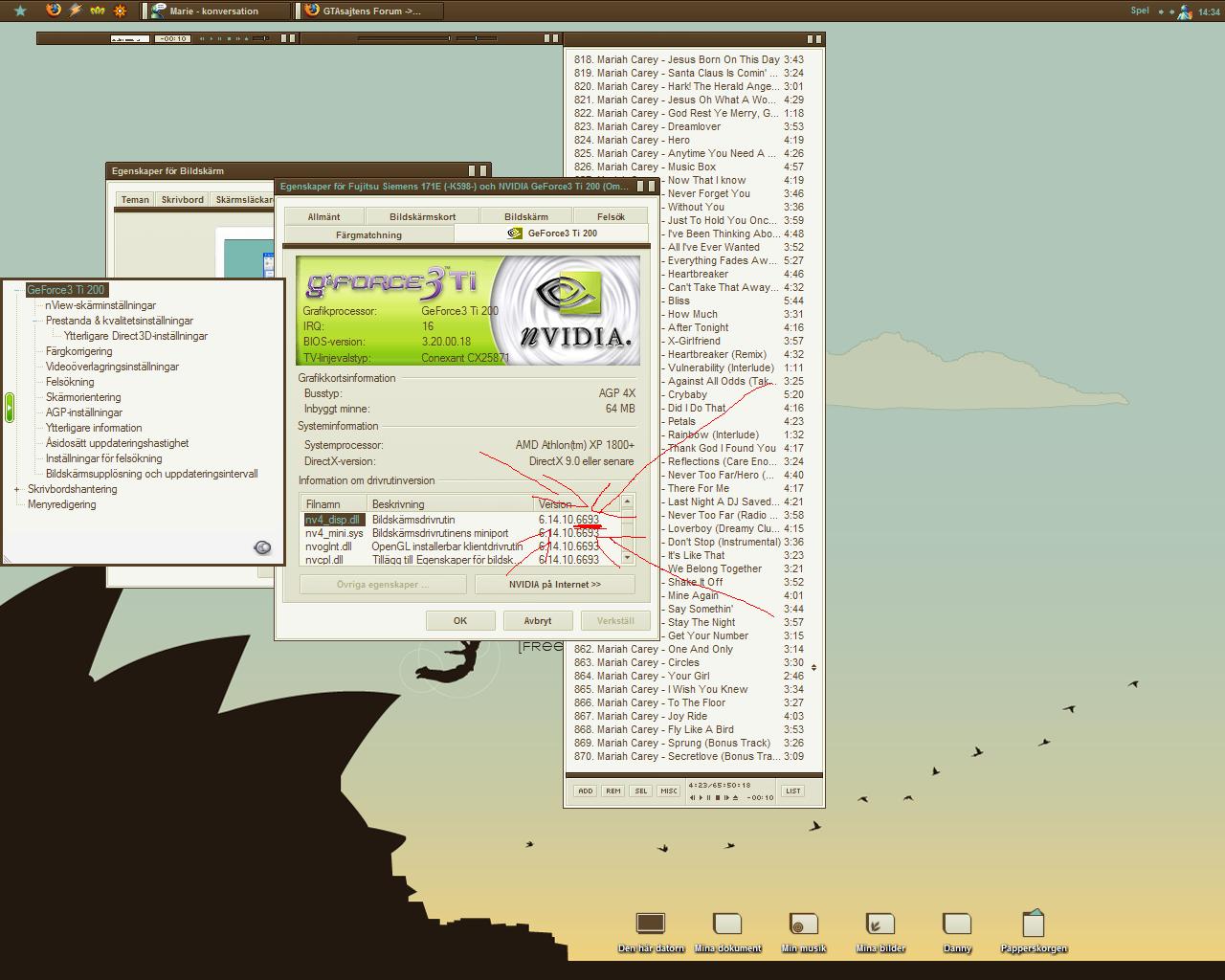Select GeForce3 Ti 200 root tree node
Screen dimensions: 1225x980
click(x=66, y=290)
